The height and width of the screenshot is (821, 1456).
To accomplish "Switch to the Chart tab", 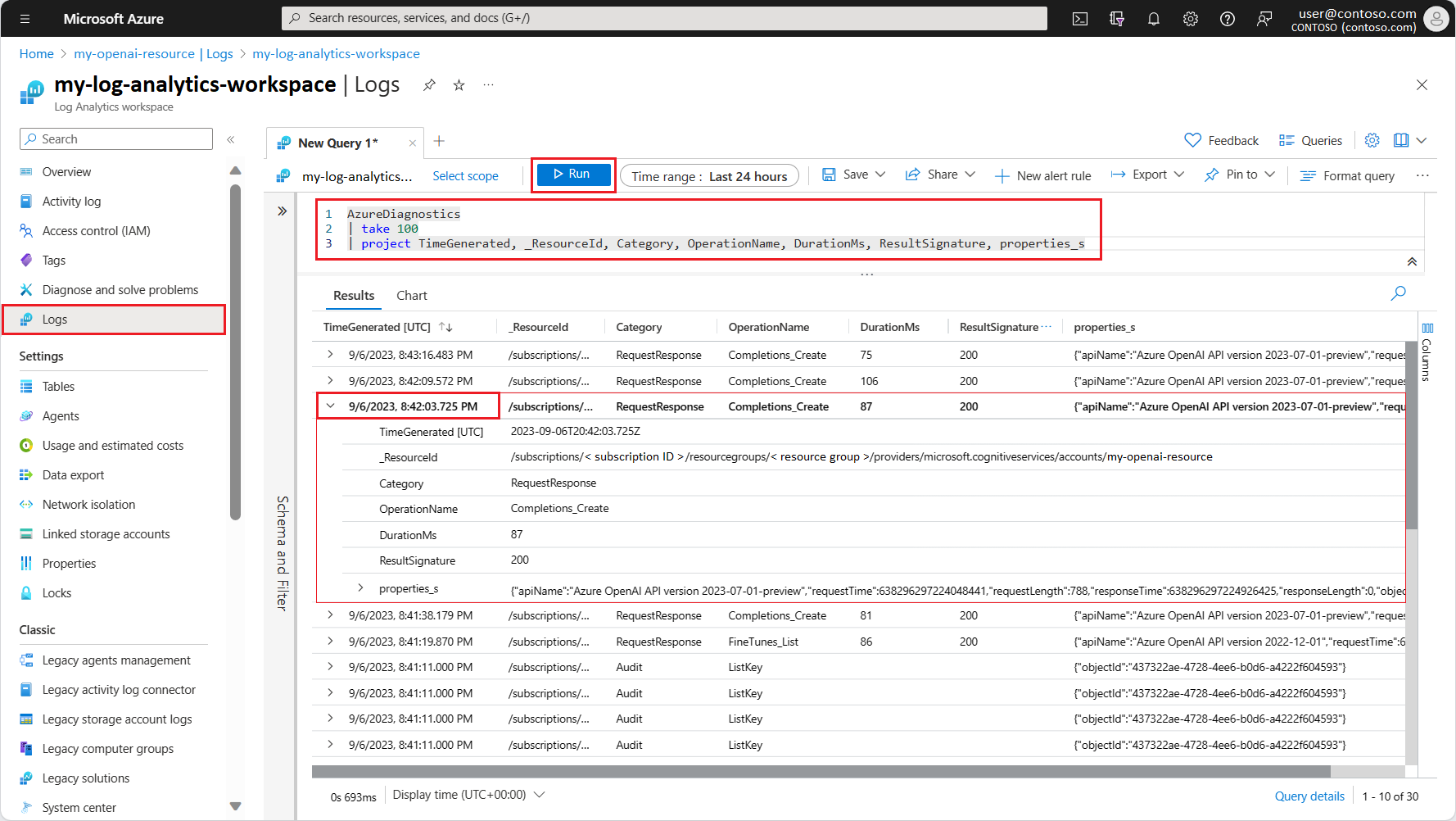I will click(412, 296).
